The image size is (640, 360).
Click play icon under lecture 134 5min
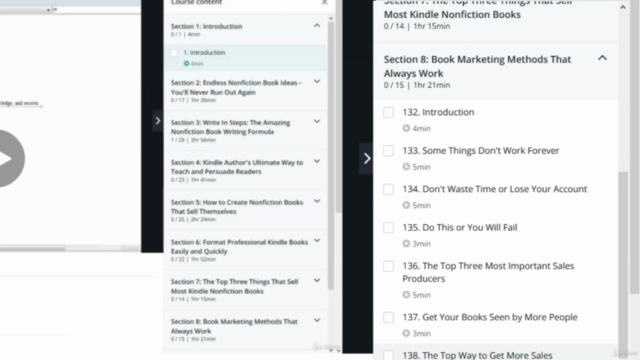coord(406,205)
